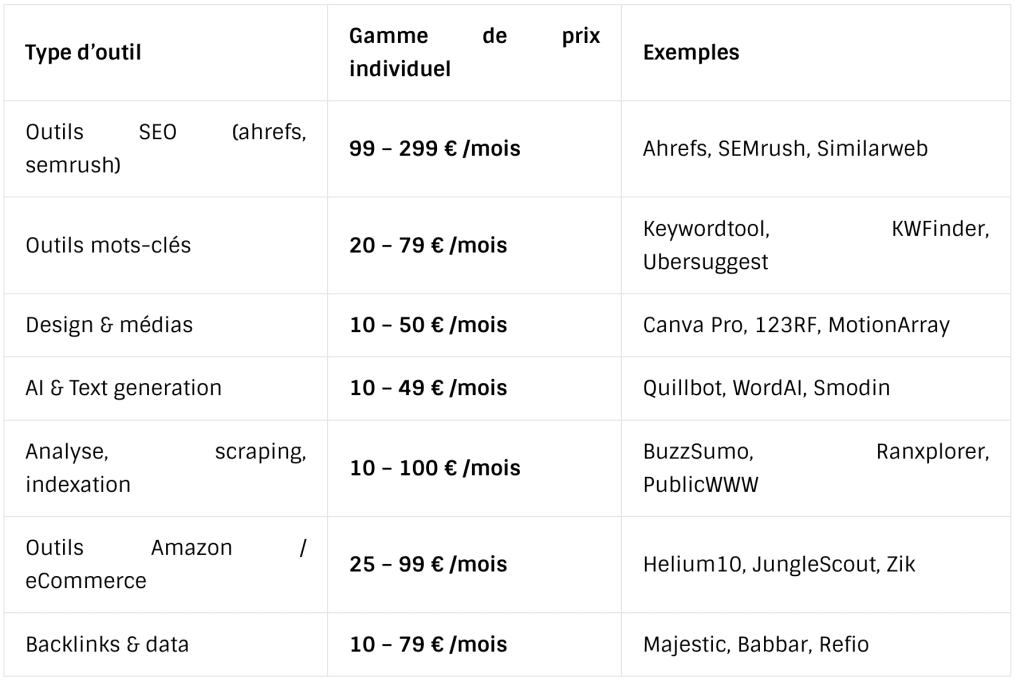
Task: Click the "10 – 50 € /mois" price
Action: [428, 325]
